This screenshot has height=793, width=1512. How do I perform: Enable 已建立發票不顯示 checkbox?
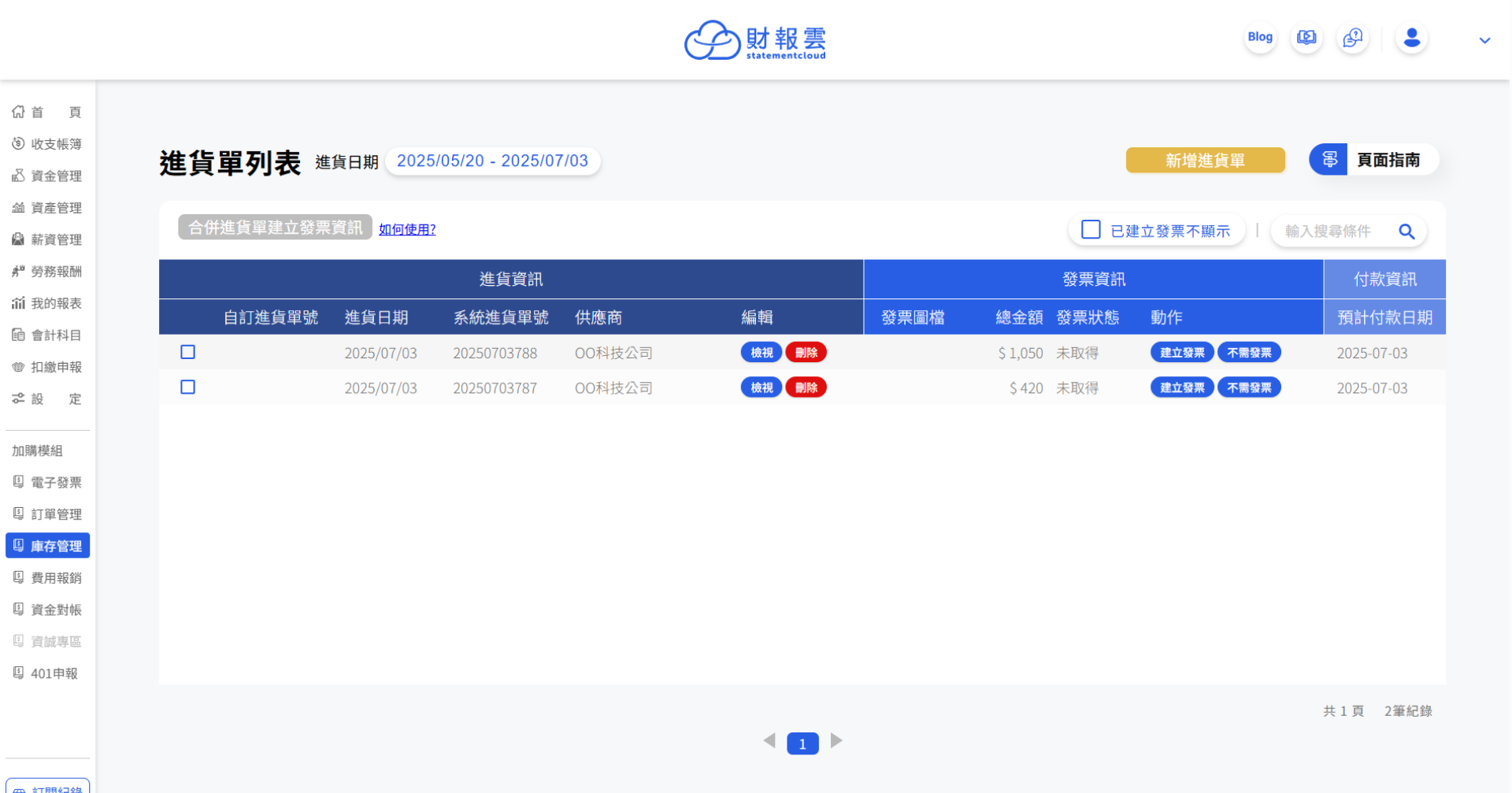pyautogui.click(x=1091, y=230)
